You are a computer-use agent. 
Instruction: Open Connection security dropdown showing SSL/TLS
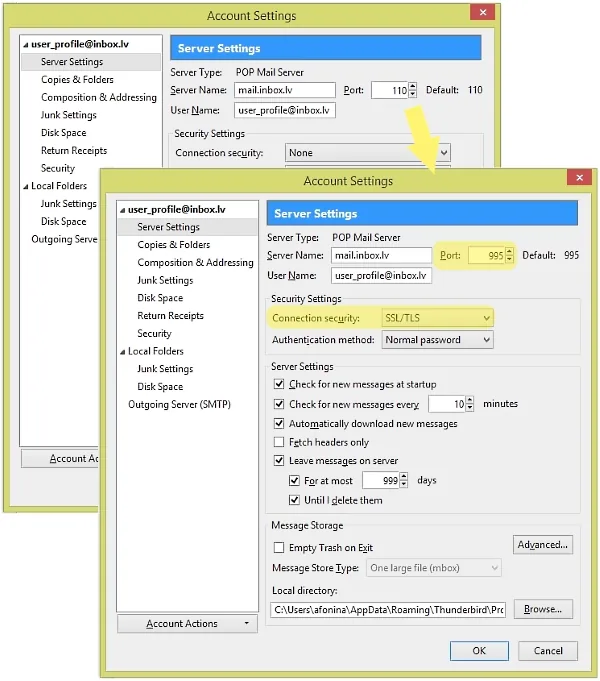tap(437, 318)
